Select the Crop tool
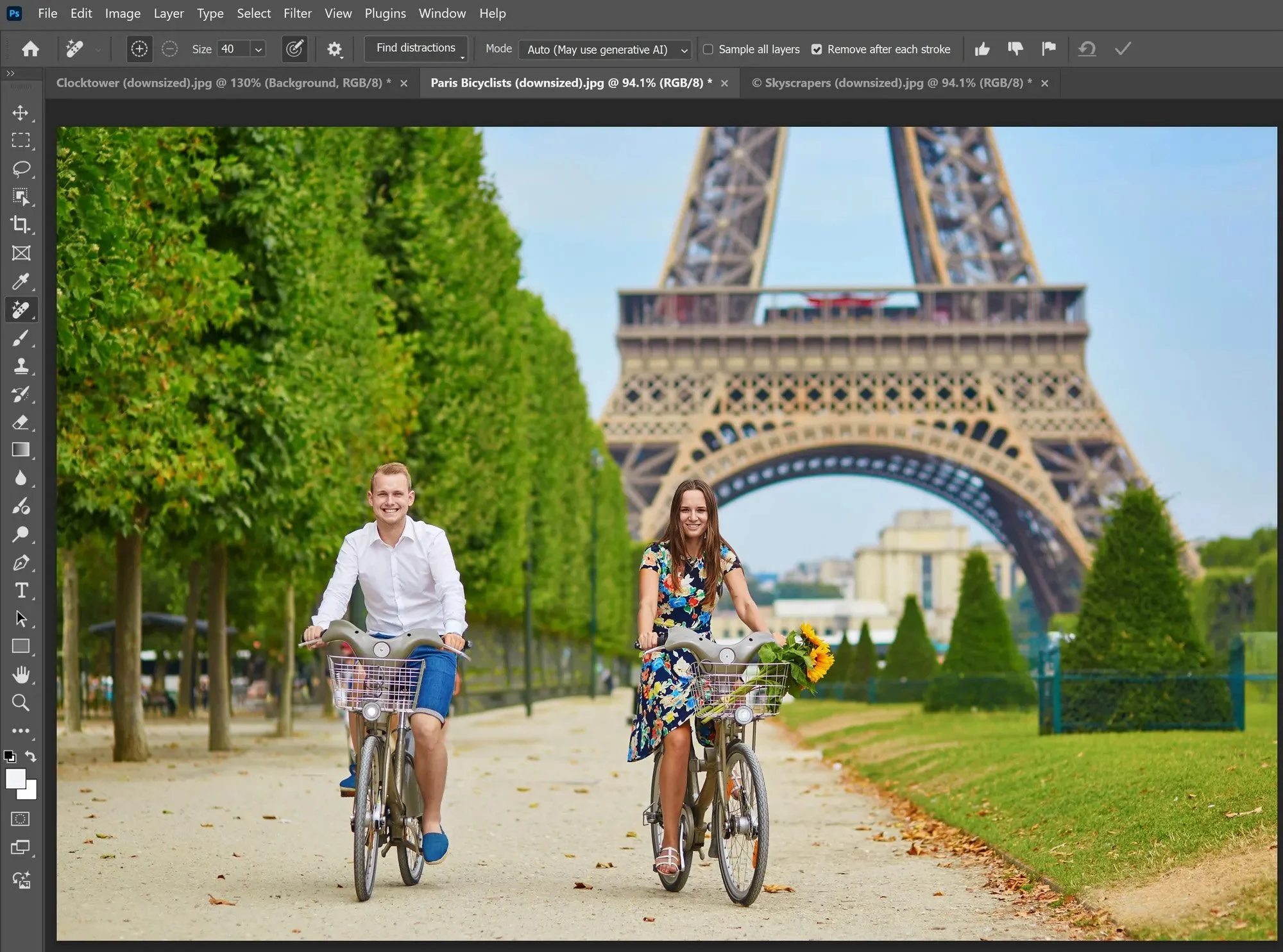 21,225
